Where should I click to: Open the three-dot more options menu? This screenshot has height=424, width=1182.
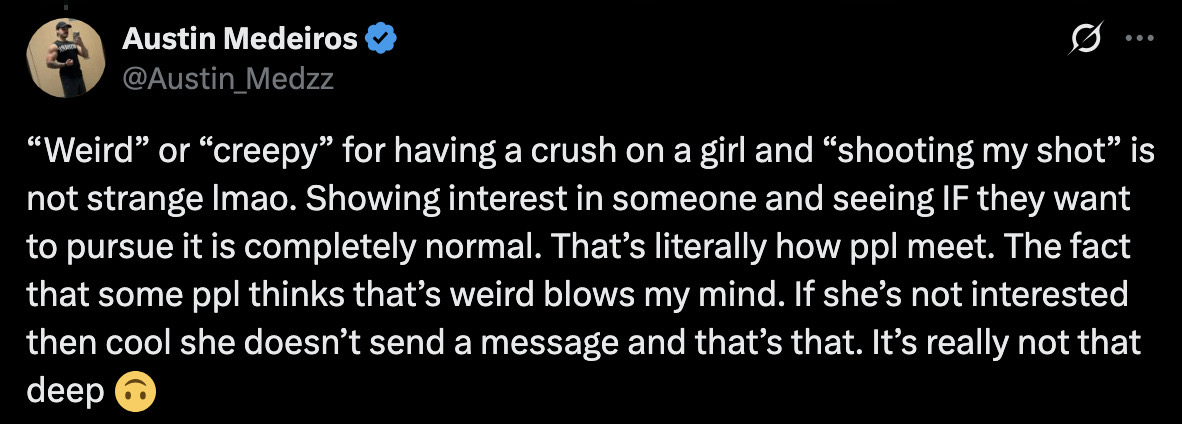point(1139,40)
